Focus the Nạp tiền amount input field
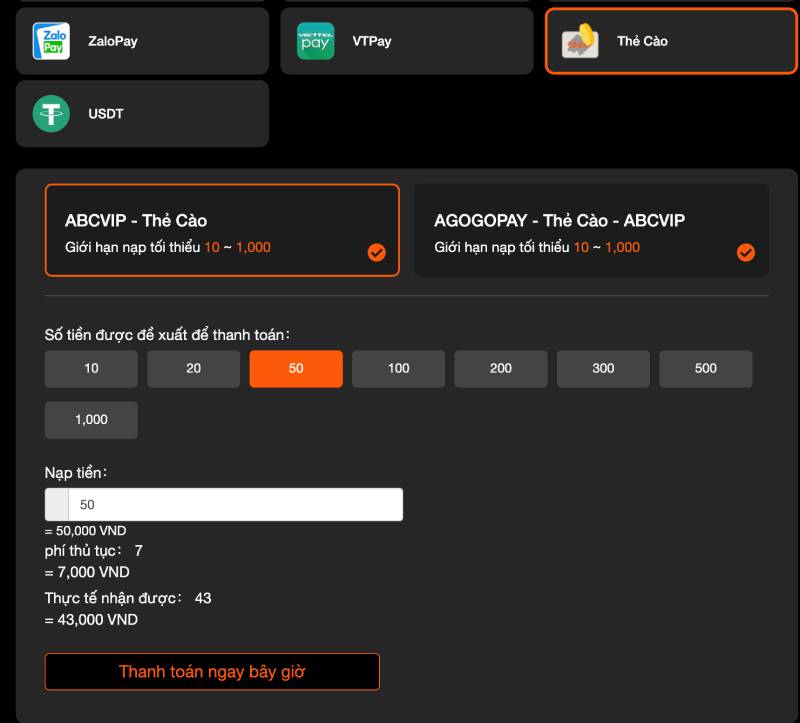Screen dimensions: 800x723 (235, 505)
